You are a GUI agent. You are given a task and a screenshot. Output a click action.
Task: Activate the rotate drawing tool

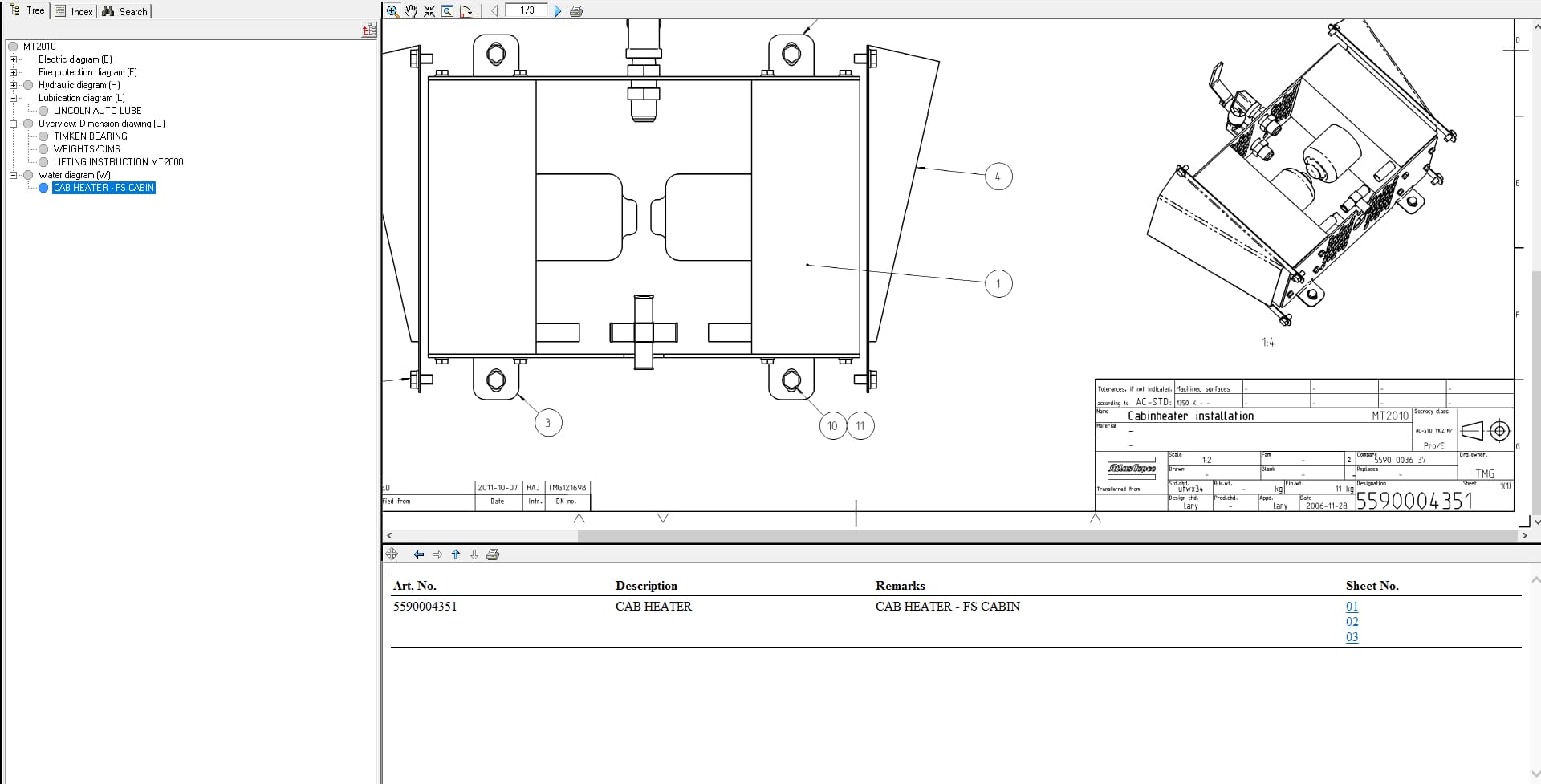click(x=466, y=11)
